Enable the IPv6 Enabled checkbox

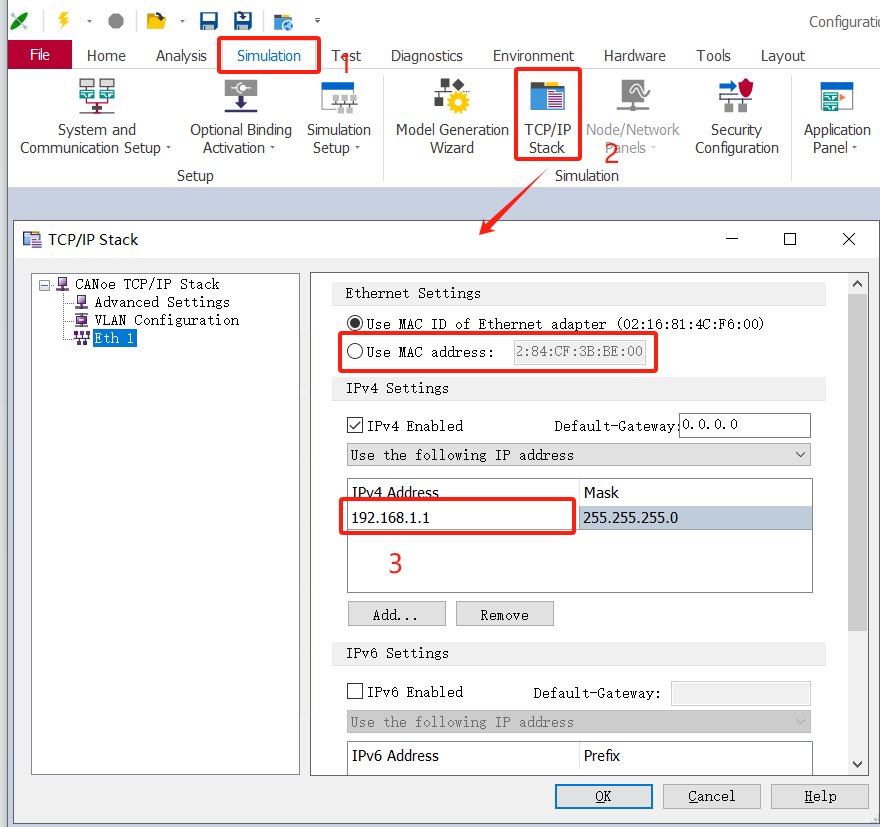pos(355,692)
